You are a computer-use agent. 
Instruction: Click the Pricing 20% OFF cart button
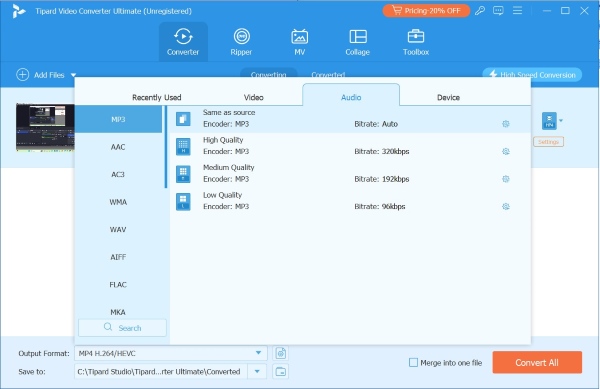426,11
